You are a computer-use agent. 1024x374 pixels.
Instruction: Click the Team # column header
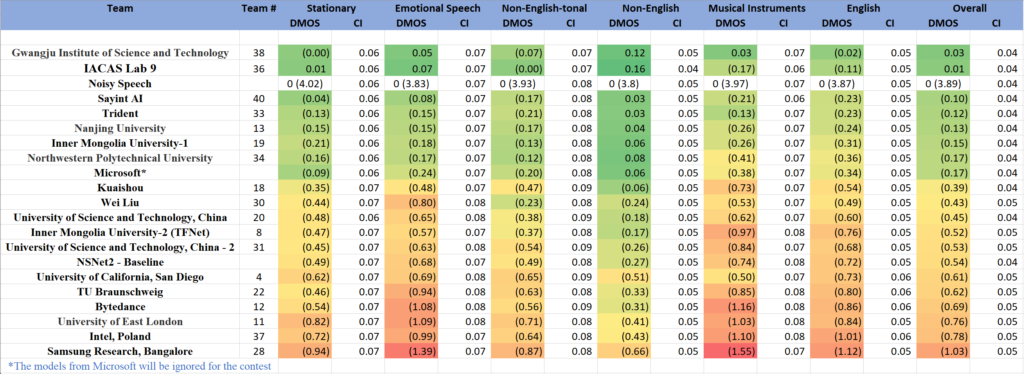(259, 8)
